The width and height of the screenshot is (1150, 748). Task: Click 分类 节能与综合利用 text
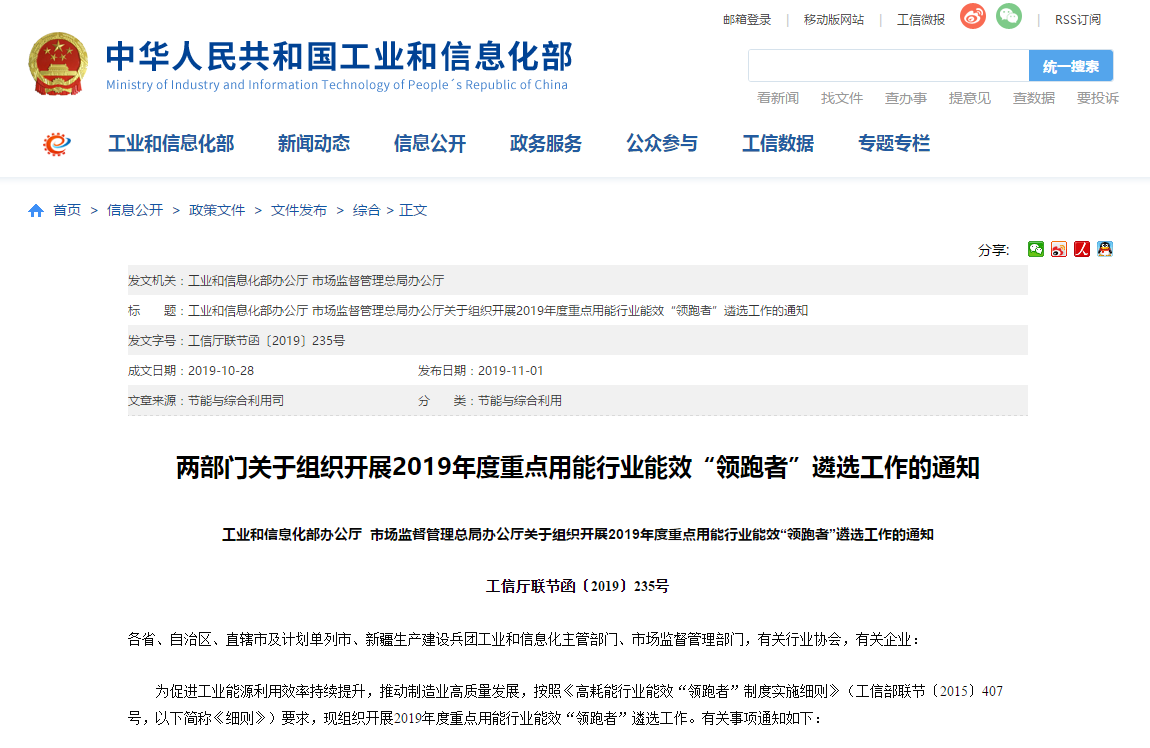[520, 401]
